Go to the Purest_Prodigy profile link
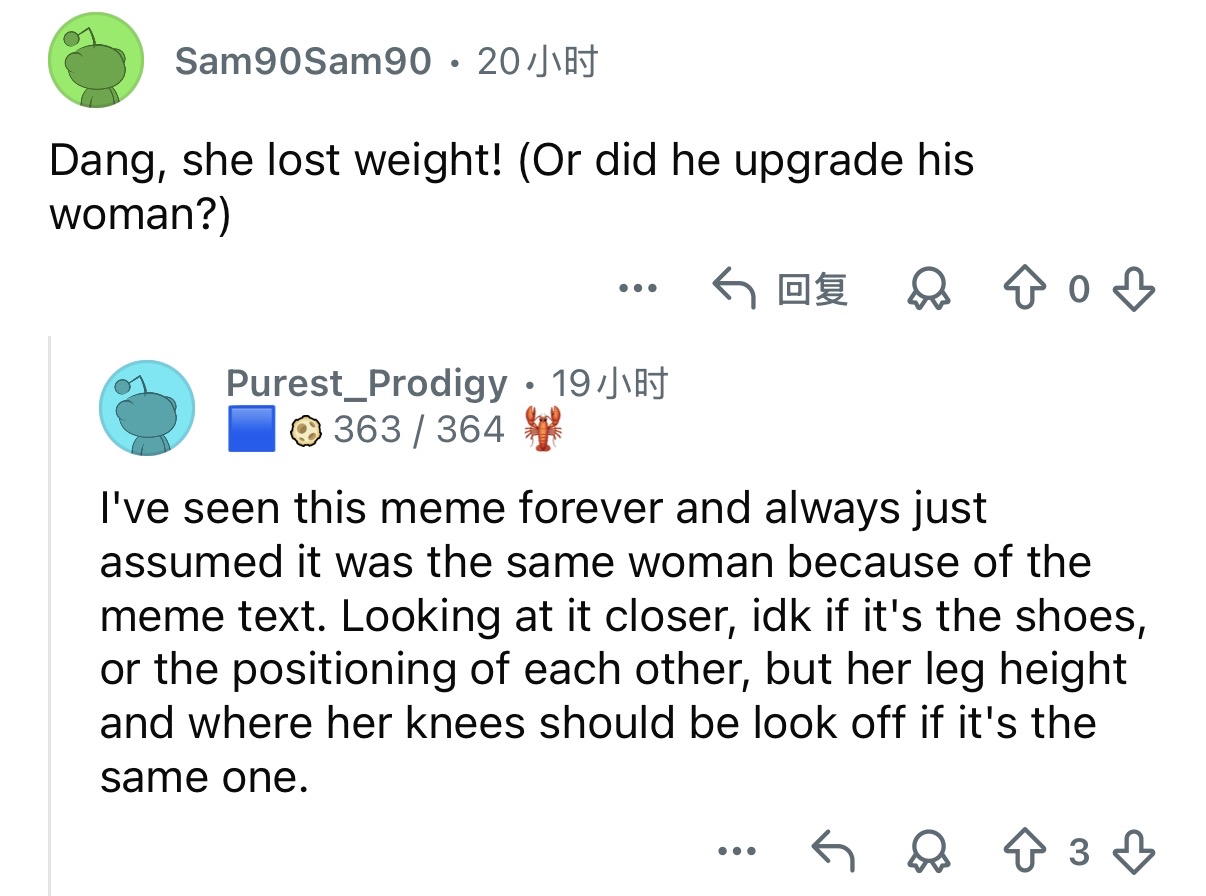This screenshot has width=1206, height=896. [366, 383]
